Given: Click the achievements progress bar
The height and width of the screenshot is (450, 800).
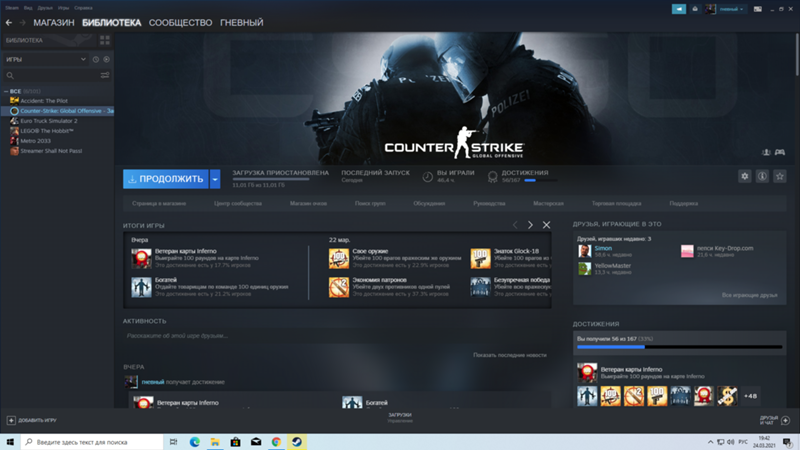Looking at the screenshot, I should (680, 347).
